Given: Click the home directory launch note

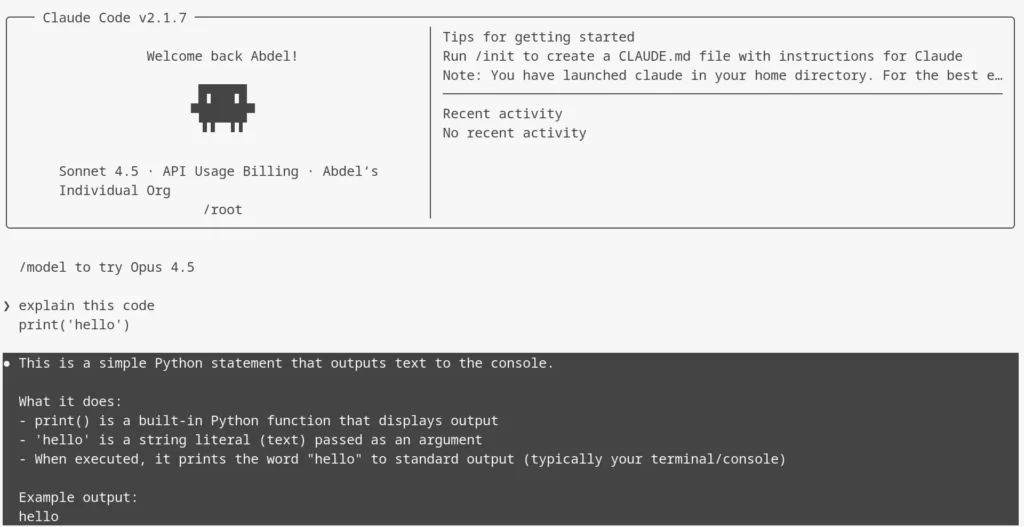Looking at the screenshot, I should (722, 75).
